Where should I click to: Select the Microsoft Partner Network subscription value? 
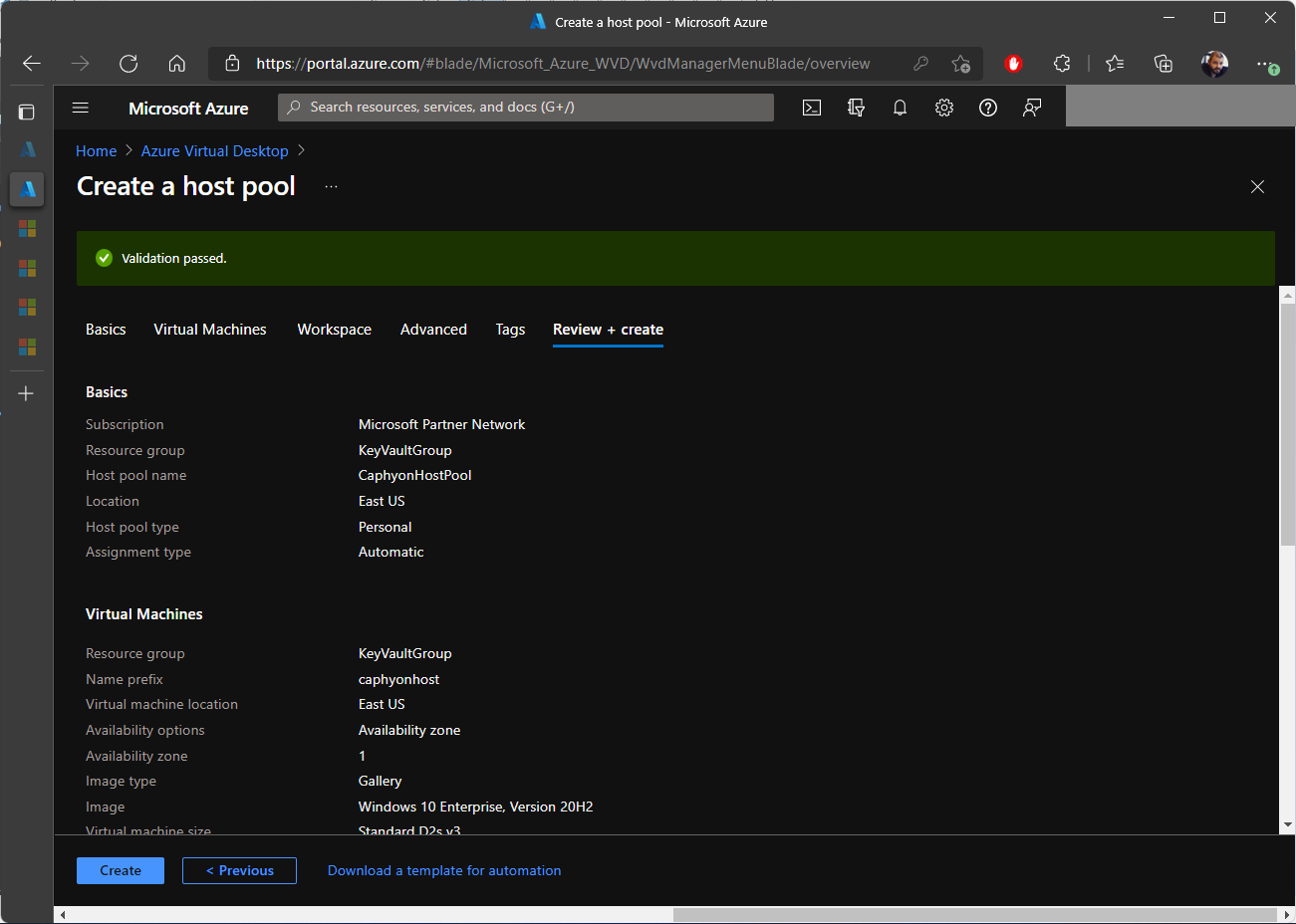pos(441,424)
